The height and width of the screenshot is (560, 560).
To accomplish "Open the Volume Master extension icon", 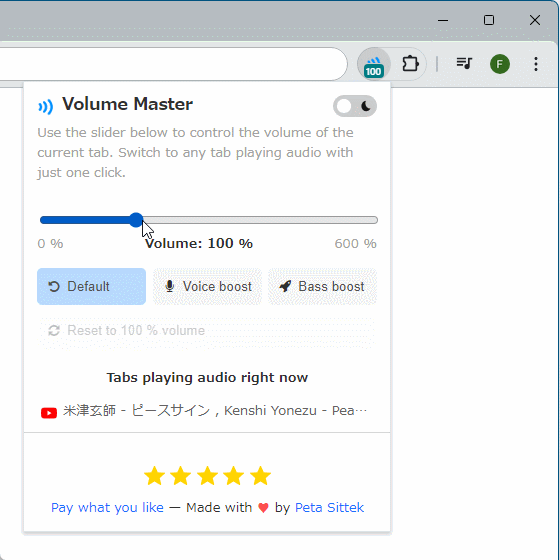I will point(374,64).
